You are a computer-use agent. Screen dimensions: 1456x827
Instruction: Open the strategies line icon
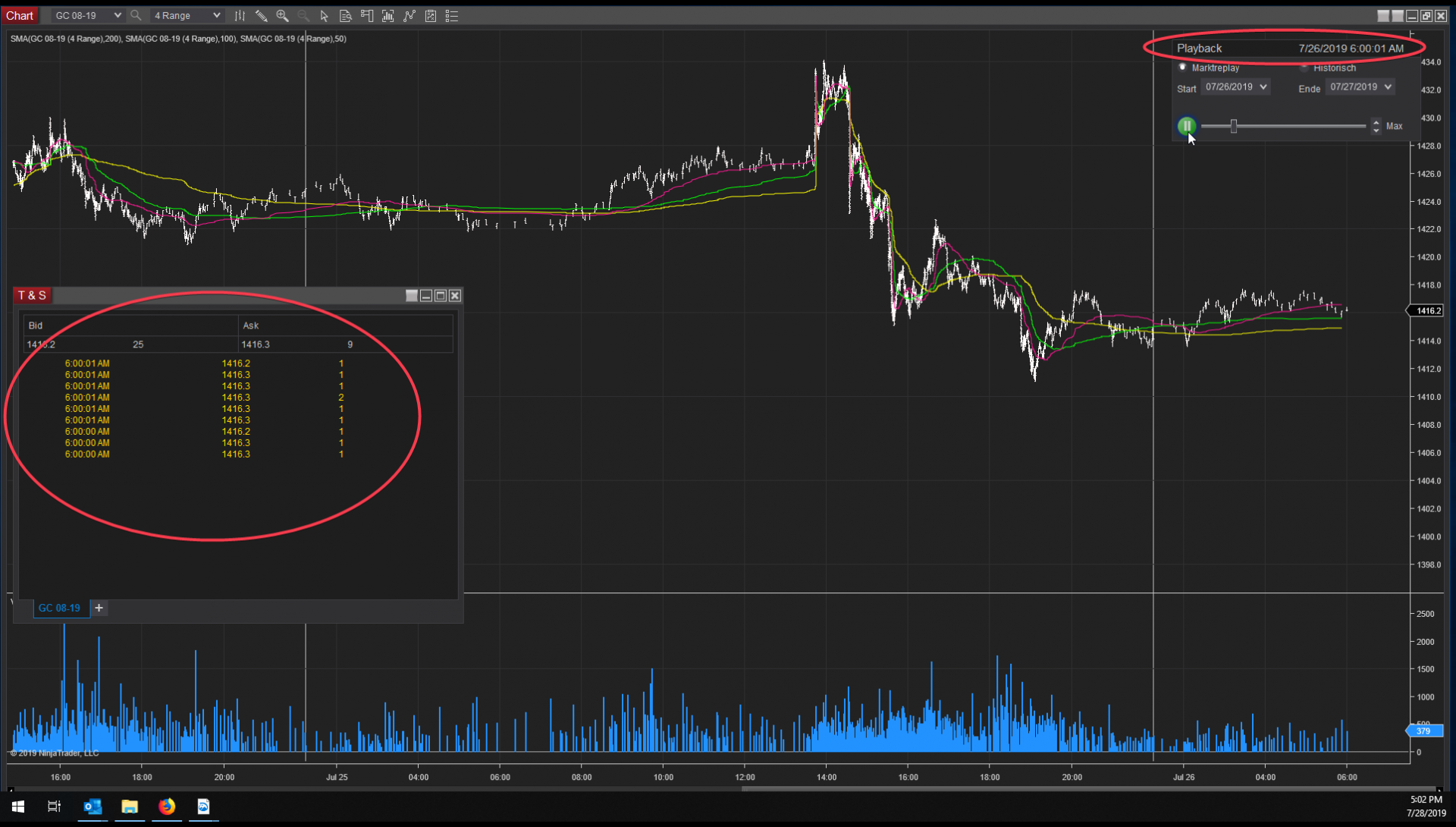tap(409, 15)
